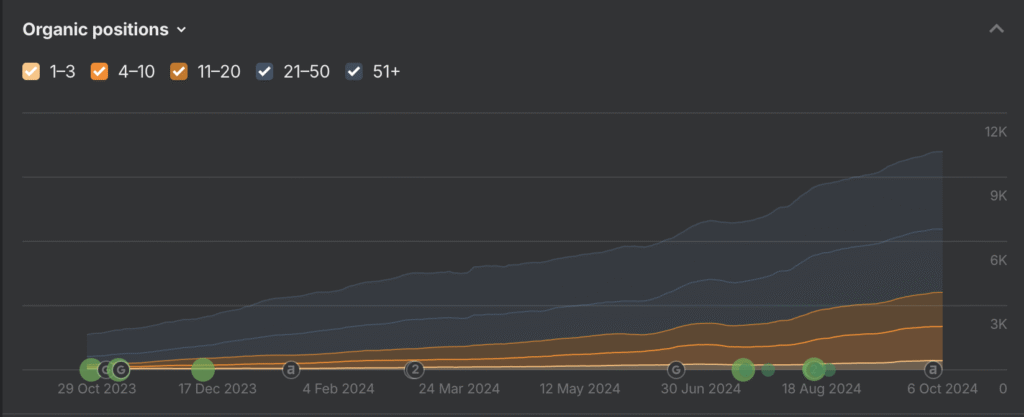Toggle the 4–10 positions checkbox
Viewport: 1024px width, 417px height.
tap(100, 71)
